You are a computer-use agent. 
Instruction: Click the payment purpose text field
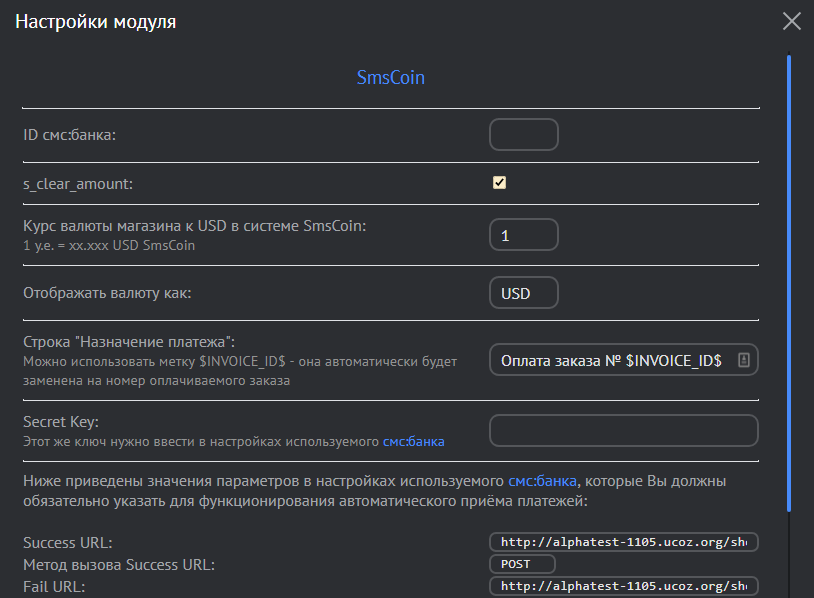coord(610,361)
